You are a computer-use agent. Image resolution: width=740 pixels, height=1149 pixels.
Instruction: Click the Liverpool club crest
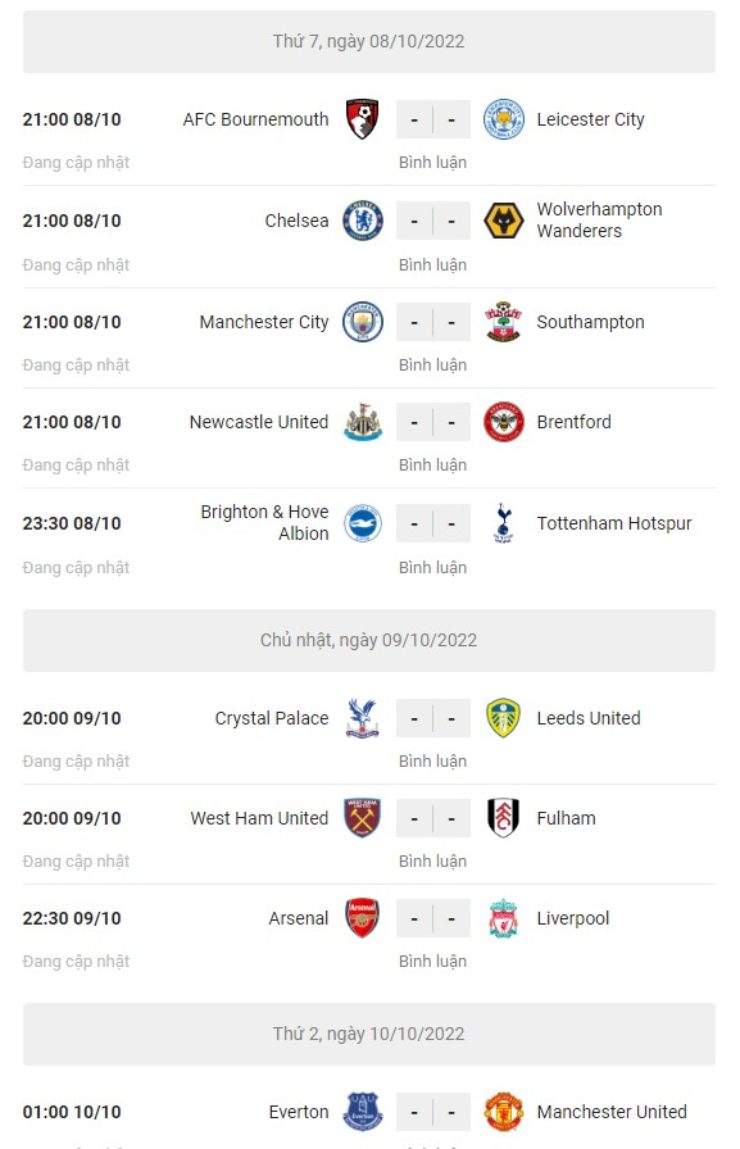coord(504,918)
